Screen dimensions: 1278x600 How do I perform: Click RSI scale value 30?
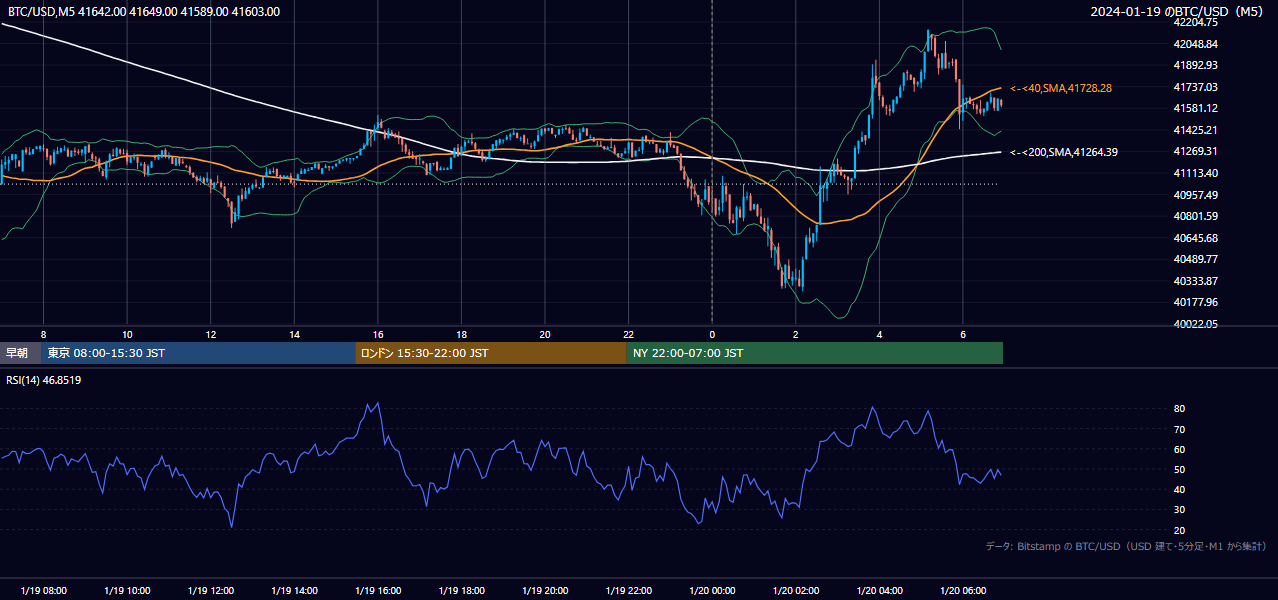(1180, 509)
